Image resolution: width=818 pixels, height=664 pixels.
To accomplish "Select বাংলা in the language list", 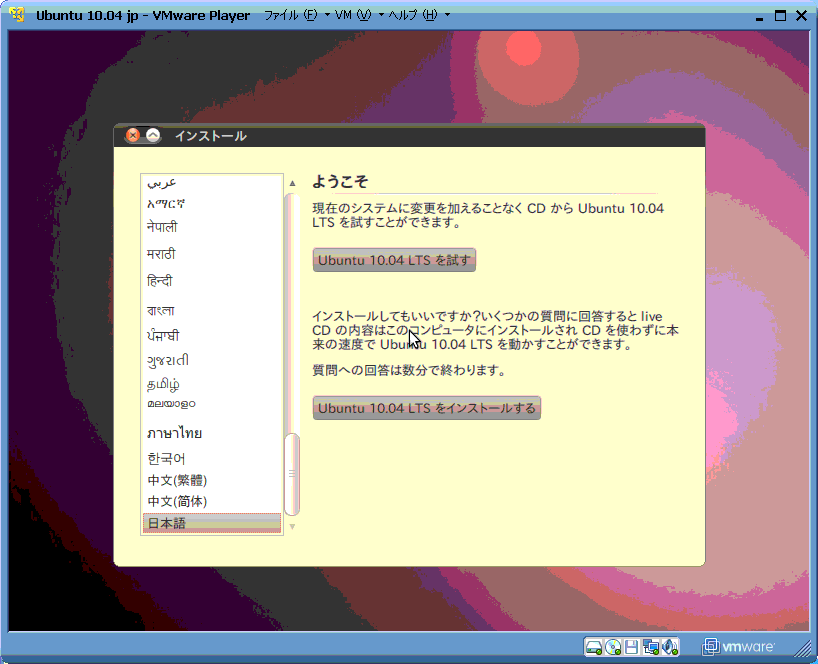I will (212, 310).
